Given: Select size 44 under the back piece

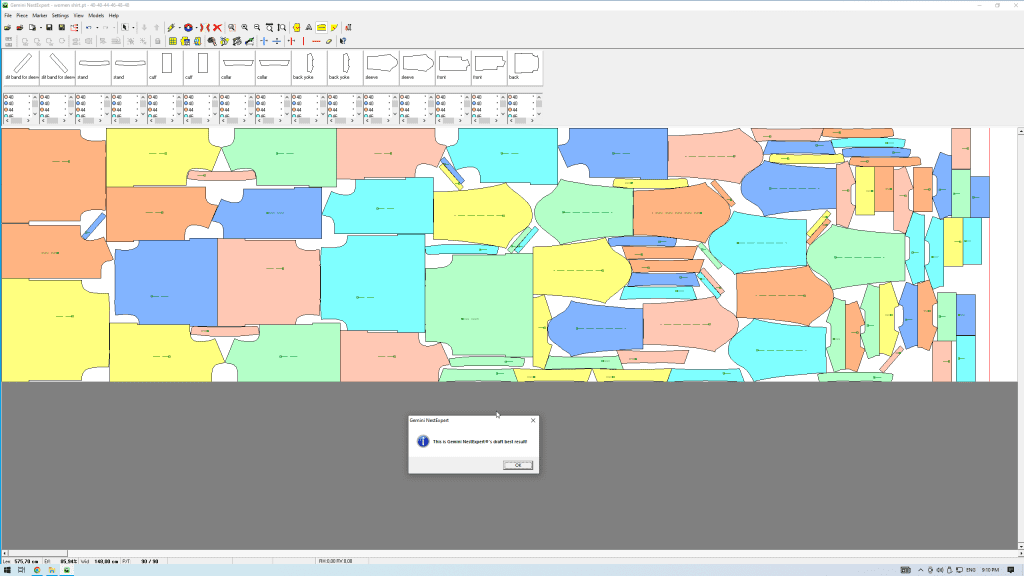Looking at the screenshot, I should [513, 110].
